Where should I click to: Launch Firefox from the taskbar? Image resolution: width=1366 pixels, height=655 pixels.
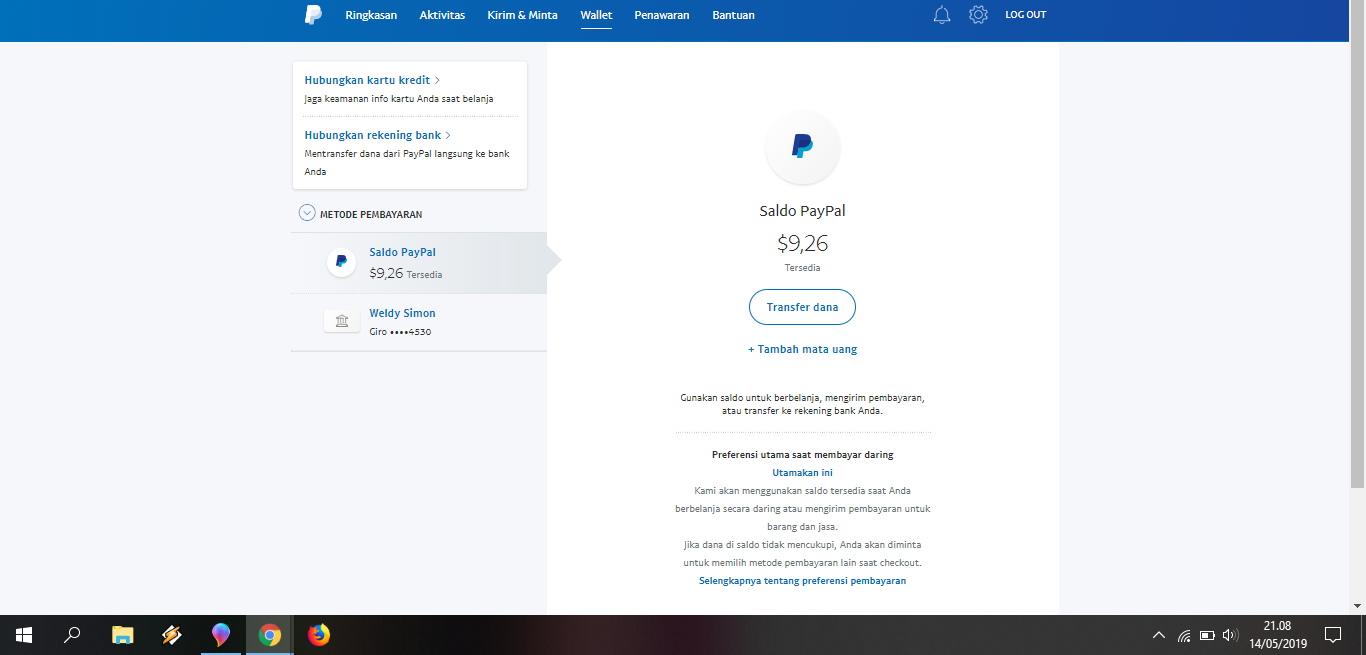tap(319, 635)
